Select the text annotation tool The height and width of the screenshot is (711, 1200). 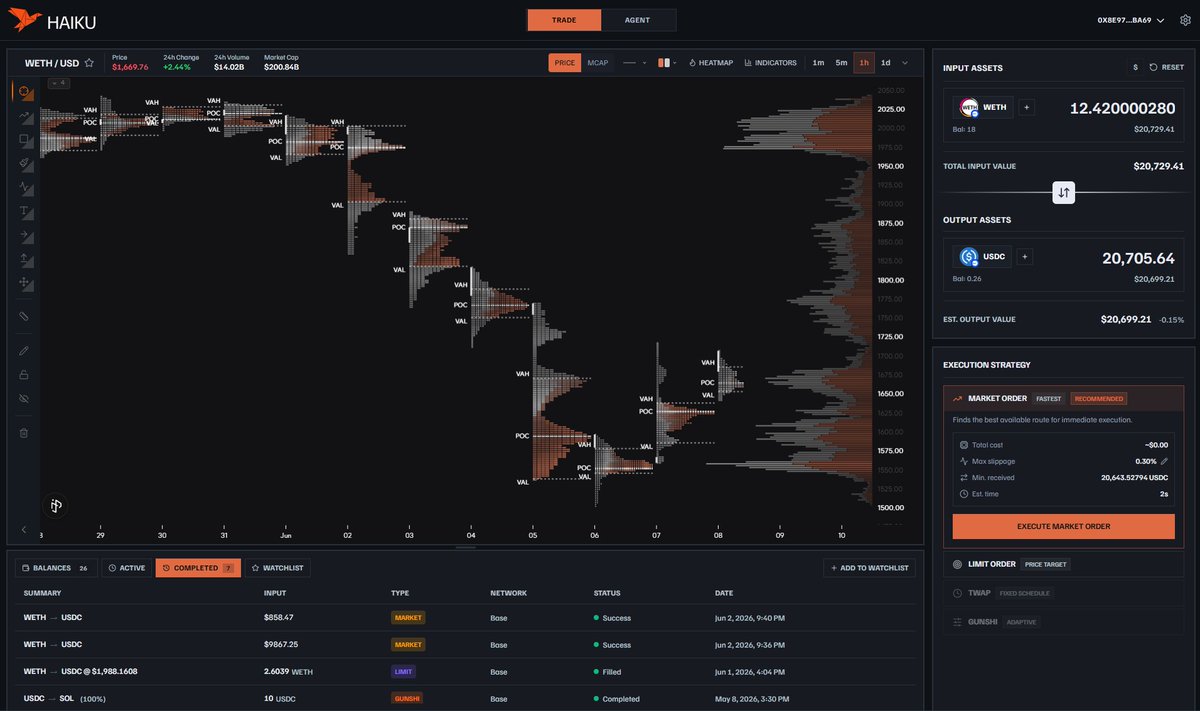[x=24, y=211]
